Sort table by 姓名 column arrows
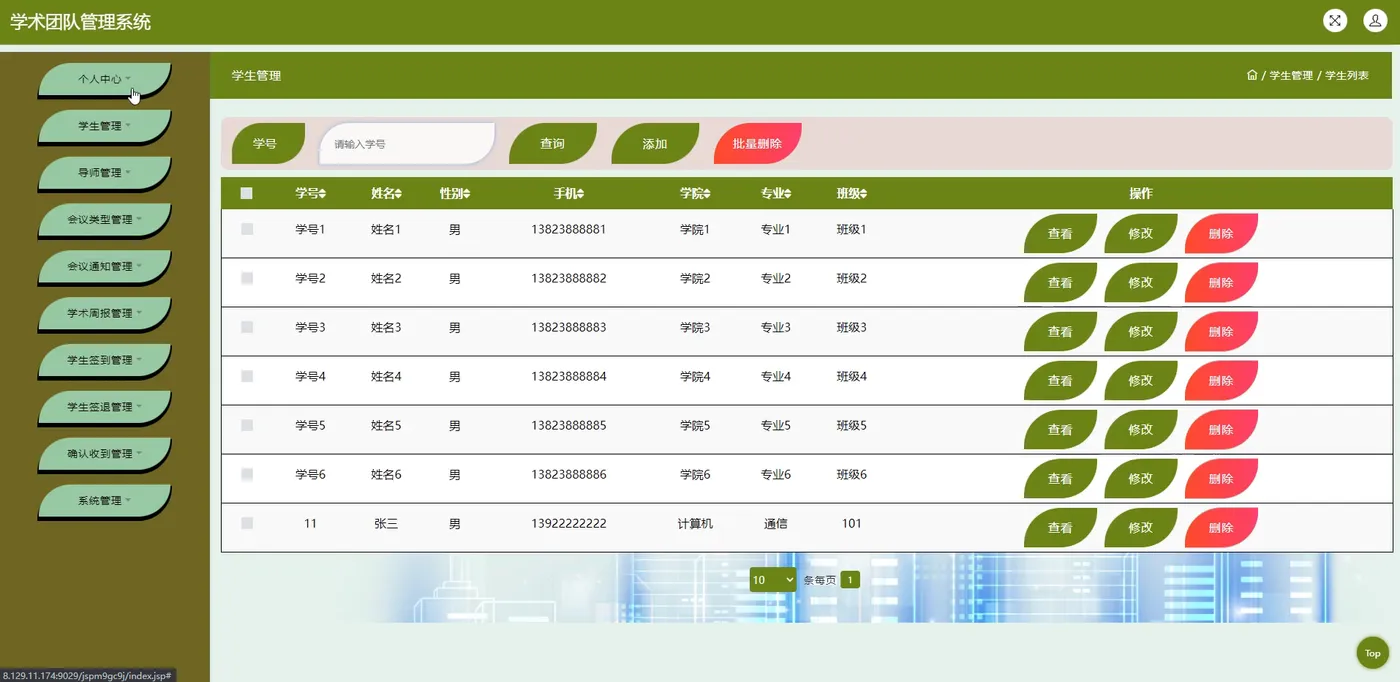The height and width of the screenshot is (682, 1400). (398, 194)
